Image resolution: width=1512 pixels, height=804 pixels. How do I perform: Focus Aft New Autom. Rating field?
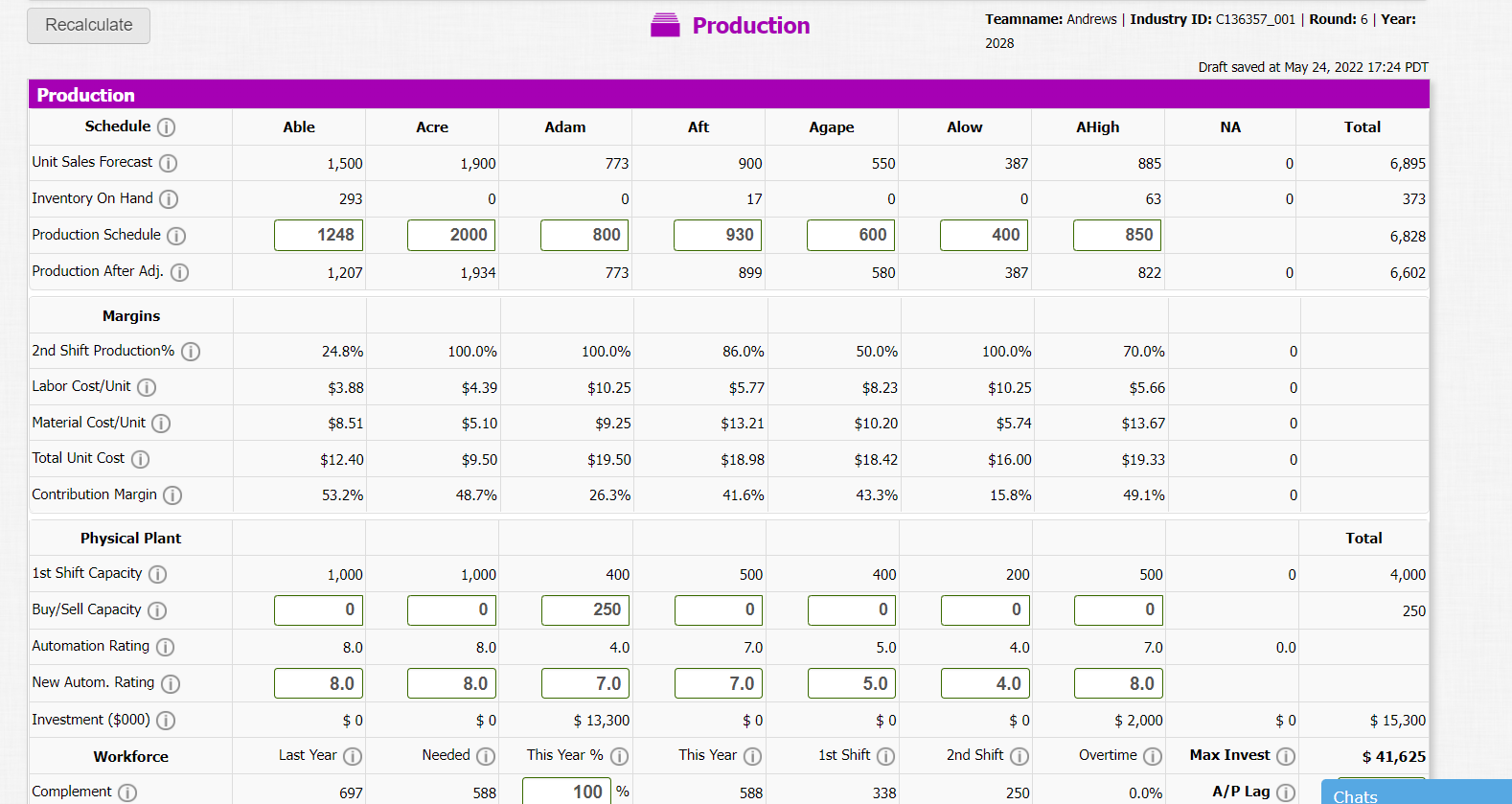[719, 683]
